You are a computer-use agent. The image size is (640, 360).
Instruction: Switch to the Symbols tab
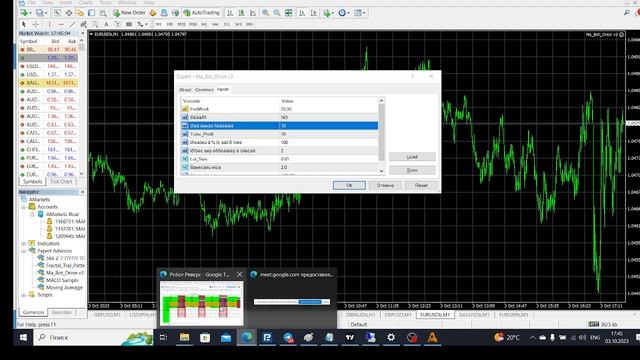click(x=33, y=182)
